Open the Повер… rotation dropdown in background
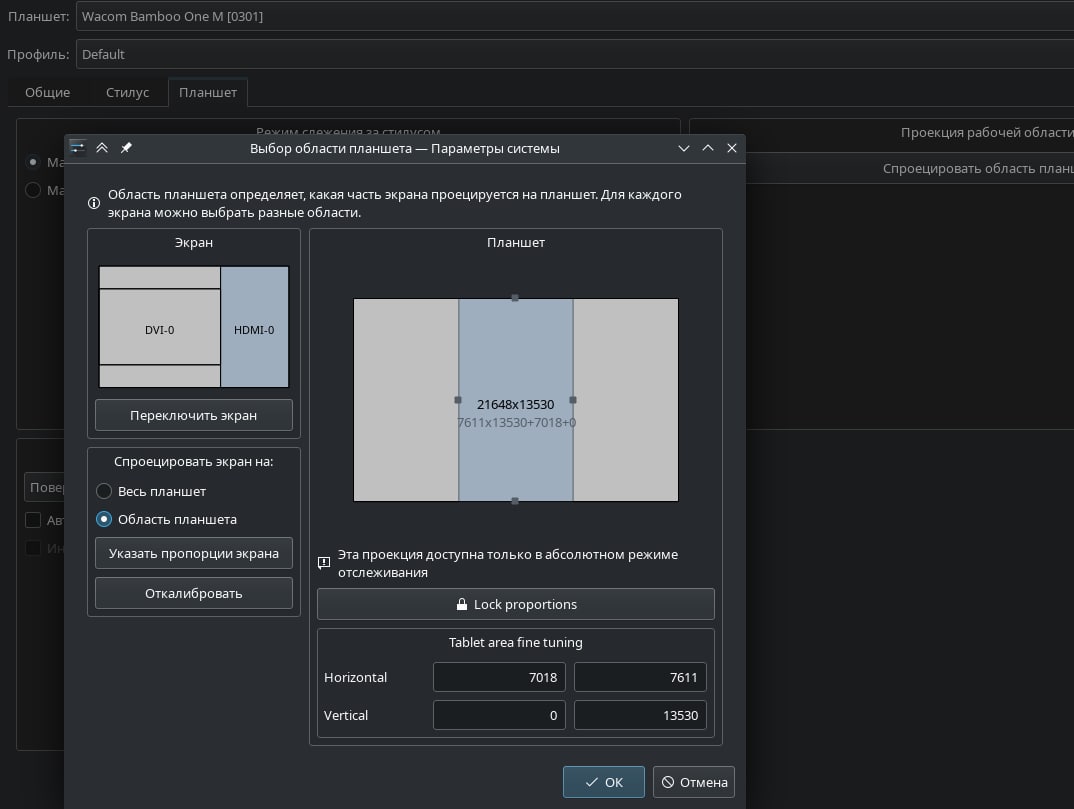The image size is (1074, 809). click(x=45, y=487)
